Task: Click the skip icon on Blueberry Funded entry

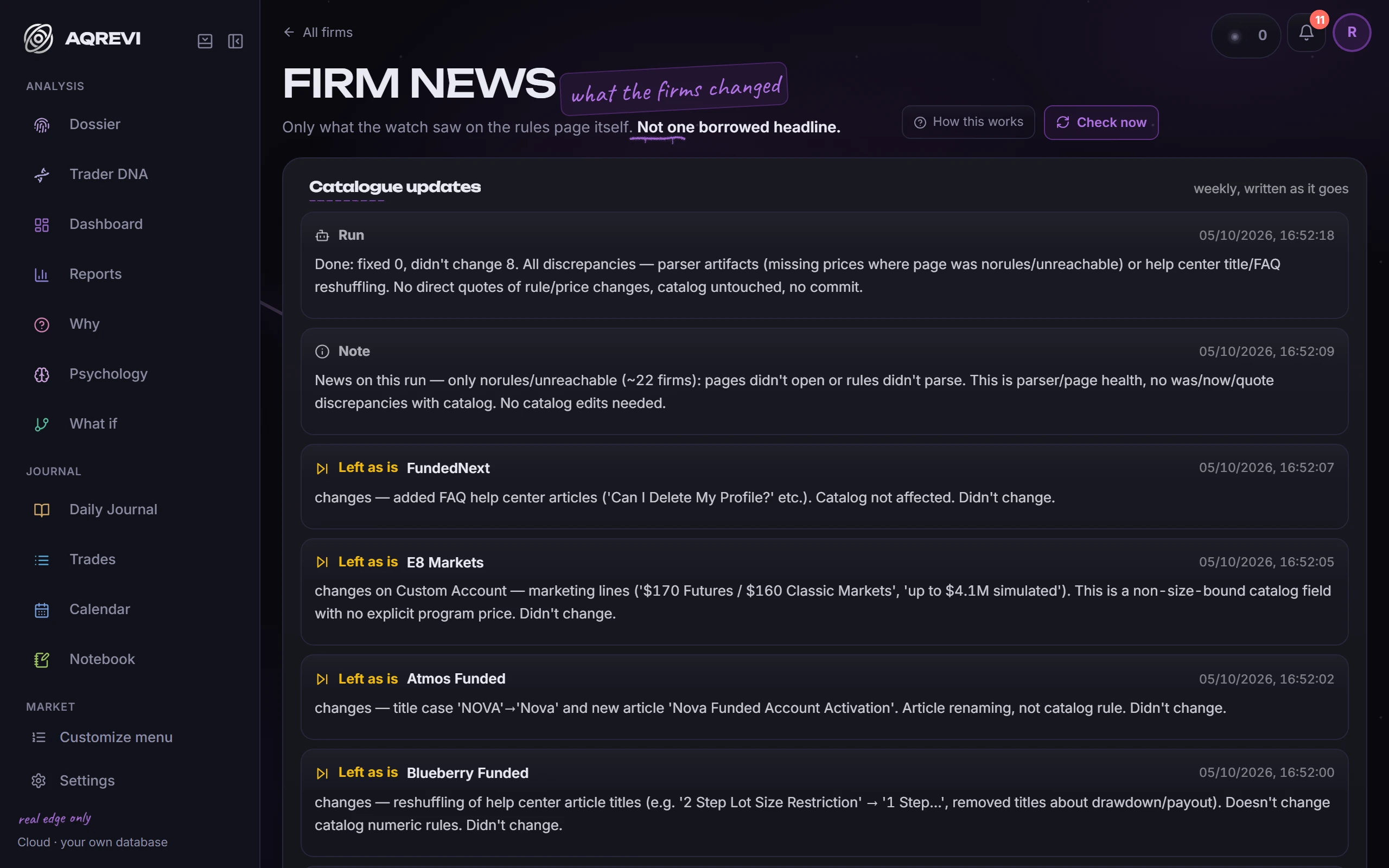Action: tap(322, 773)
